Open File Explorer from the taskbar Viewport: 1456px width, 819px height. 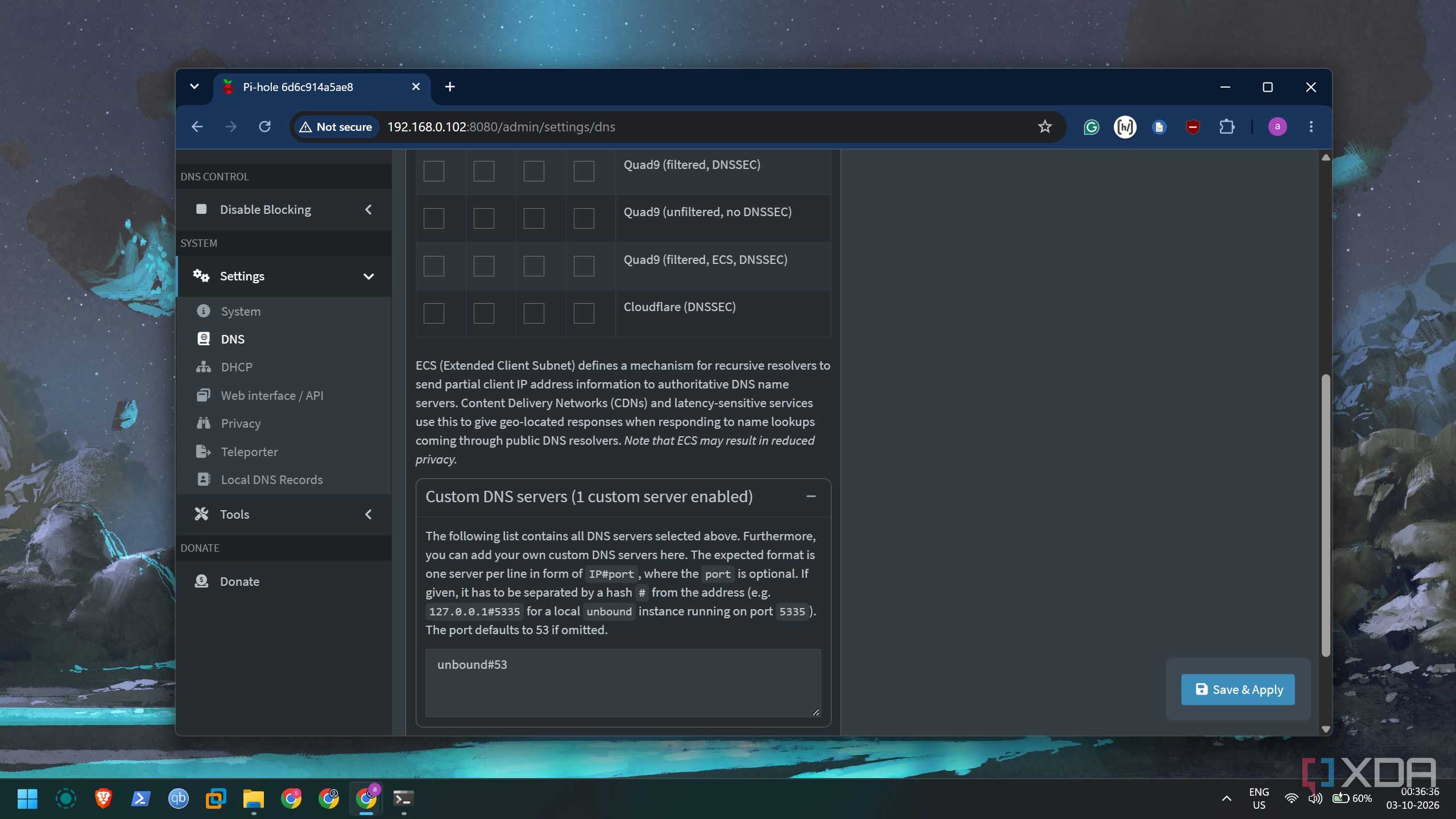coord(254,799)
